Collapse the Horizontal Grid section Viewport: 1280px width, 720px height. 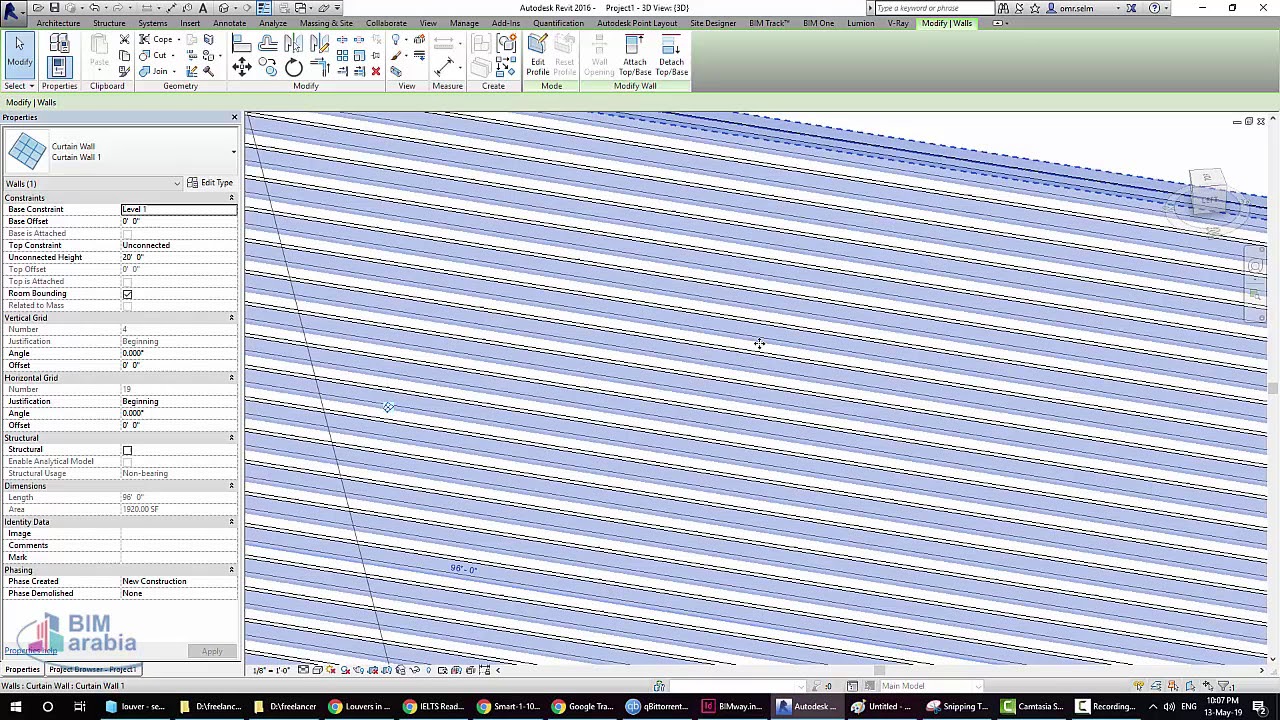point(231,378)
